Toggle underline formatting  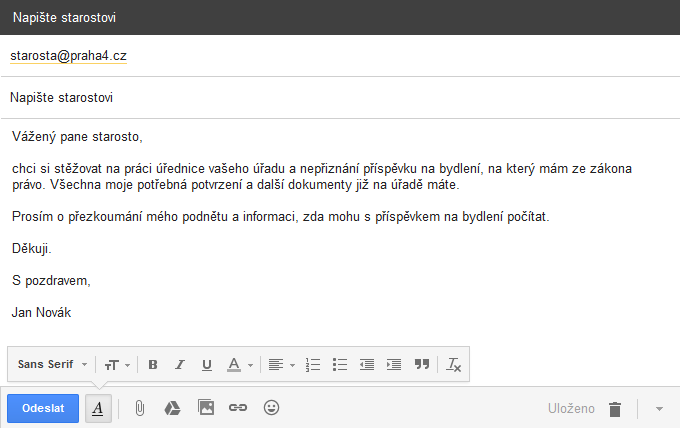pyautogui.click(x=207, y=365)
